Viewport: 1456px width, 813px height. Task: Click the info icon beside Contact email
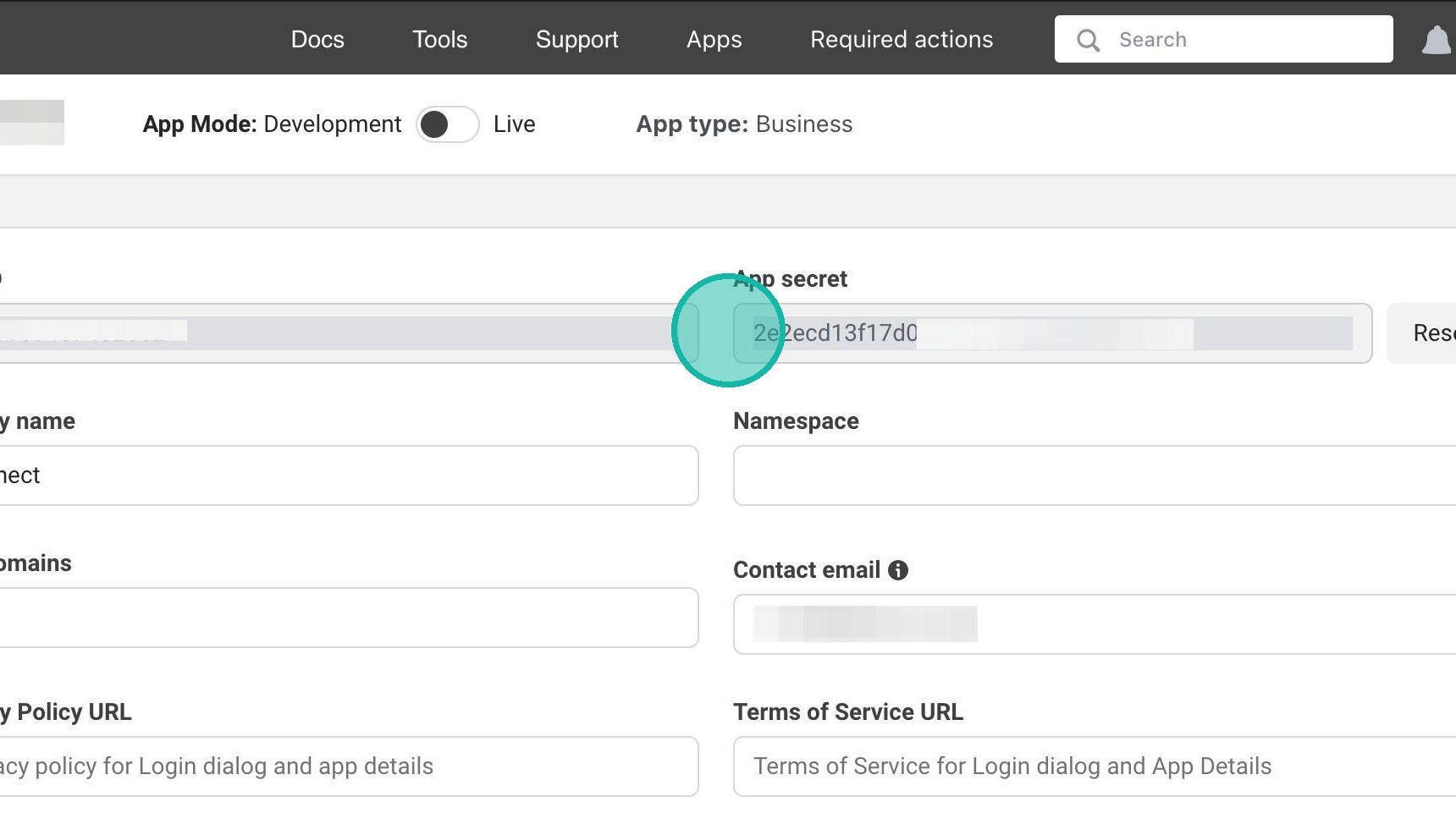tap(898, 570)
